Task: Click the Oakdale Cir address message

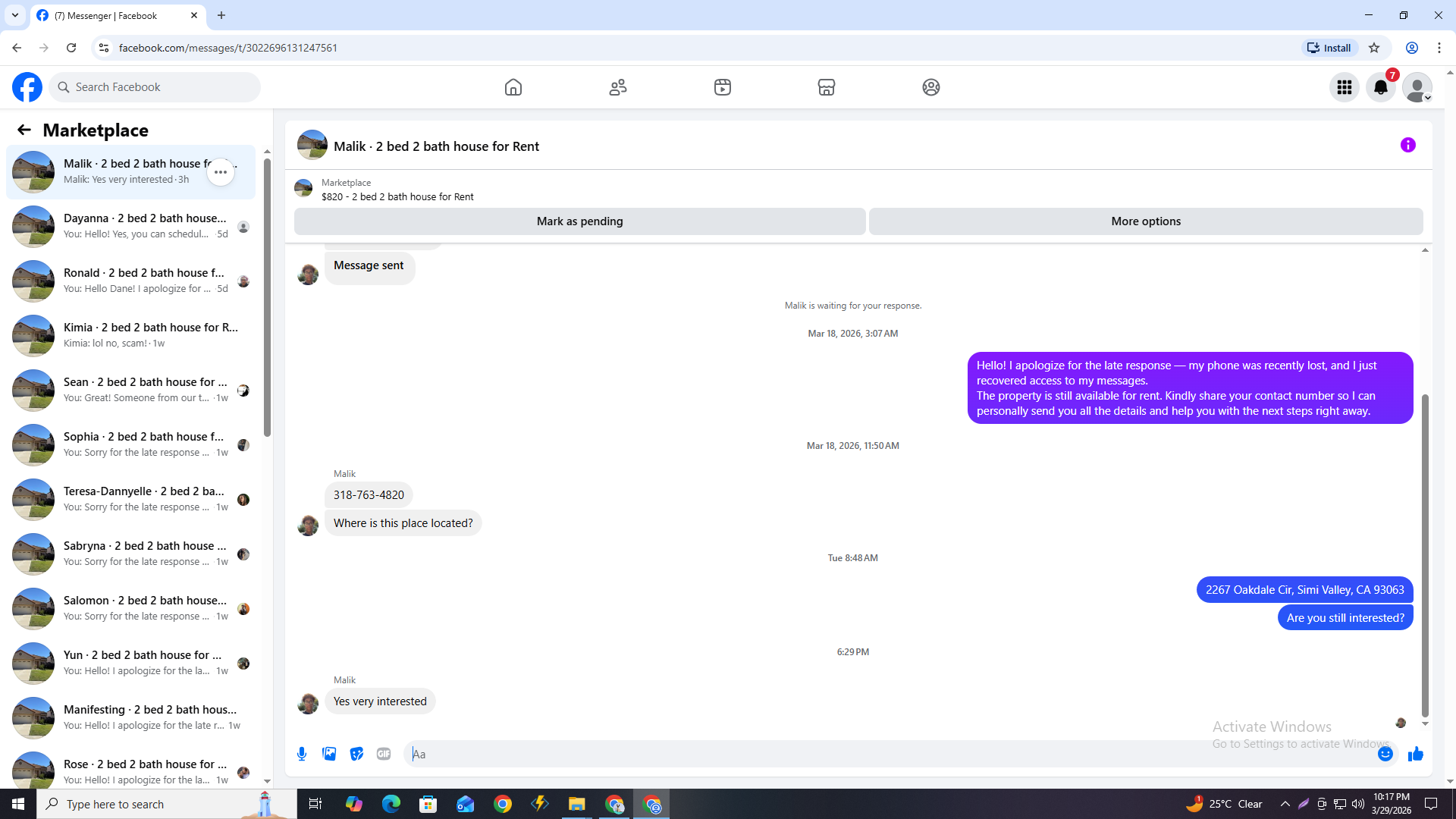Action: point(1304,590)
